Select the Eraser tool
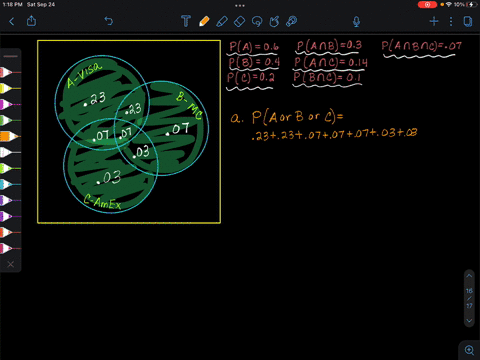The height and width of the screenshot is (360, 480). coord(239,22)
